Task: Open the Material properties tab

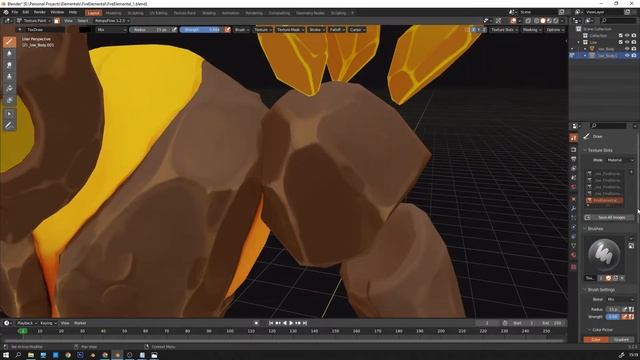Action: pos(573,255)
